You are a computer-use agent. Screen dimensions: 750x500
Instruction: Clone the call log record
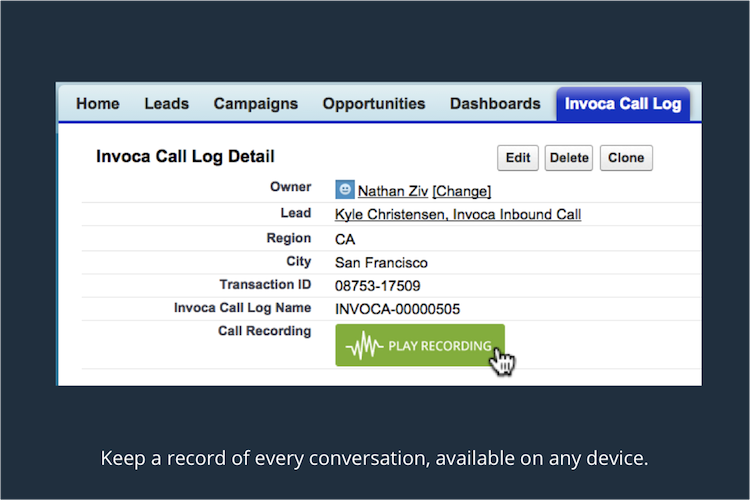click(626, 158)
